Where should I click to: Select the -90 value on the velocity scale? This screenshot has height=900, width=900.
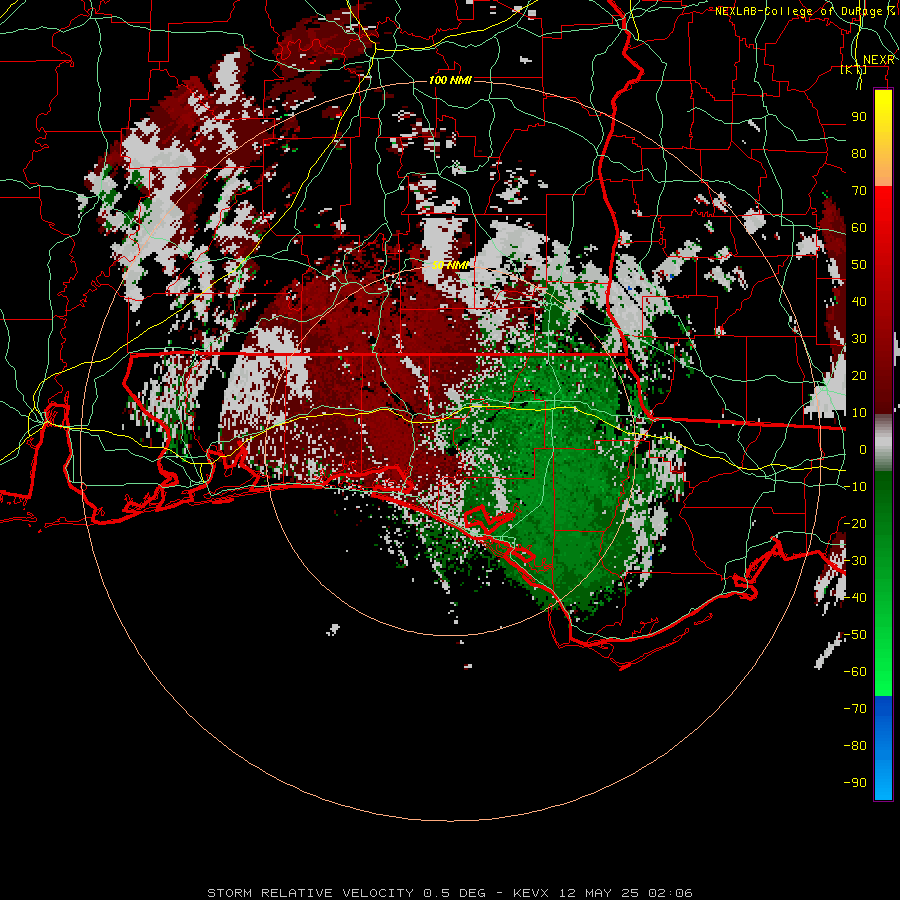pos(855,783)
